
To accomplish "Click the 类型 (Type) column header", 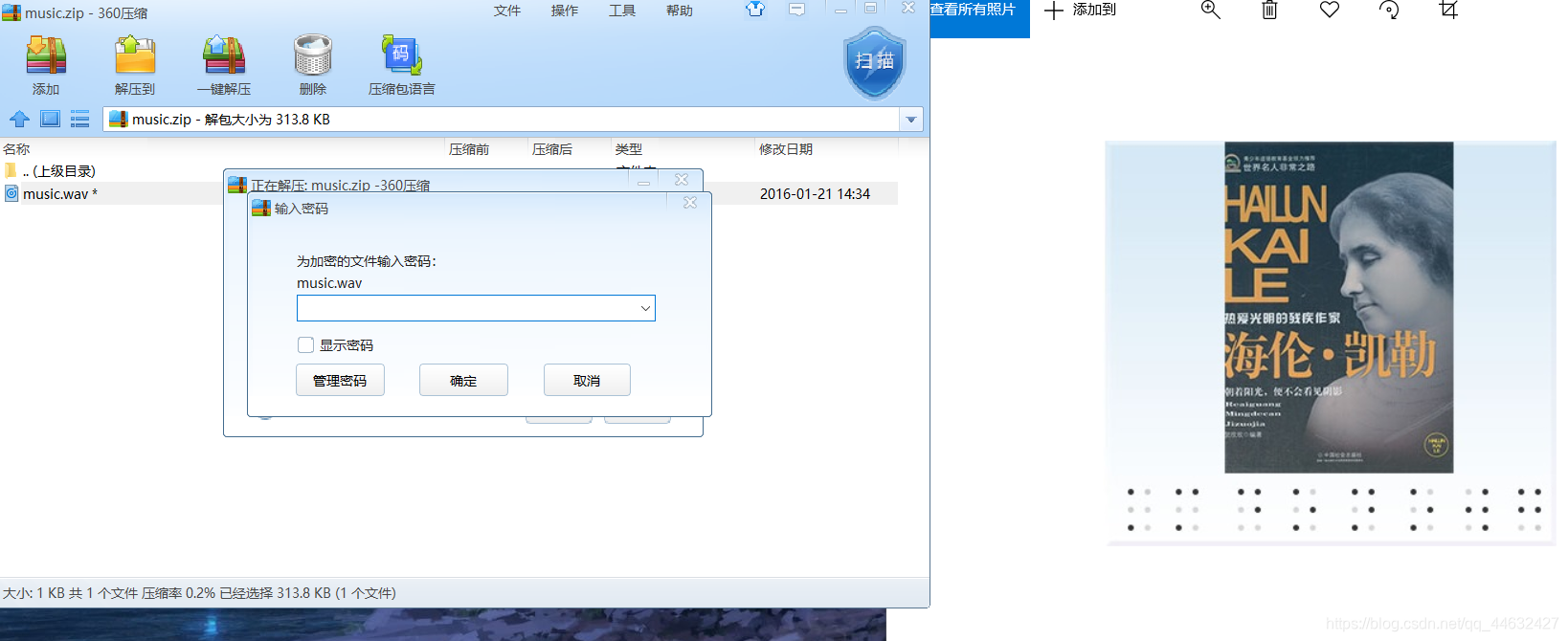I will (x=629, y=149).
